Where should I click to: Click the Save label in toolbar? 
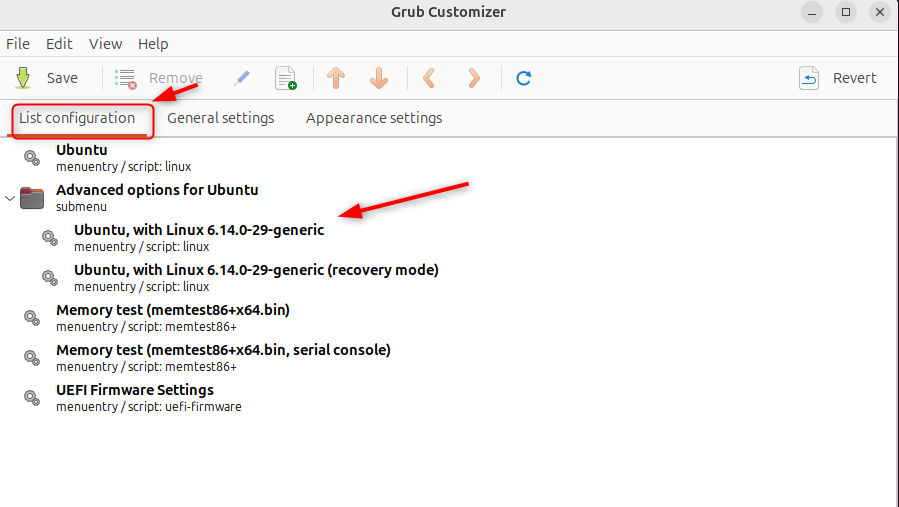click(62, 78)
